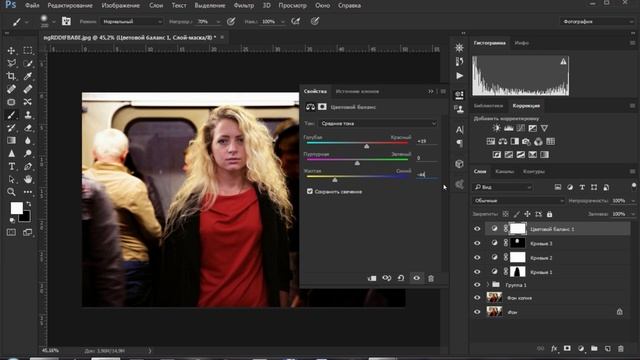Image resolution: width=640 pixels, height=360 pixels.
Task: Select the Zoom tool
Action: tap(11, 192)
